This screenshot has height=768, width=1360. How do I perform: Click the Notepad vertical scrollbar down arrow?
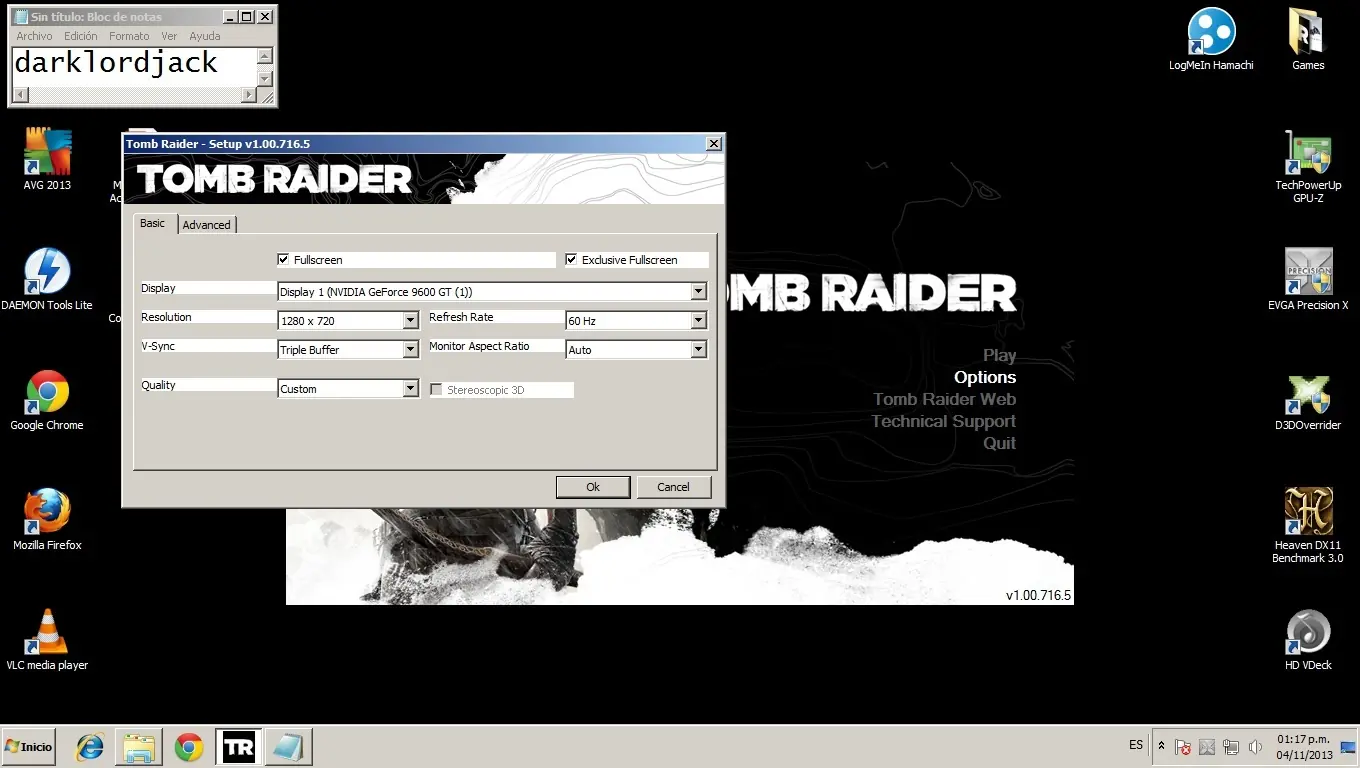pos(265,79)
